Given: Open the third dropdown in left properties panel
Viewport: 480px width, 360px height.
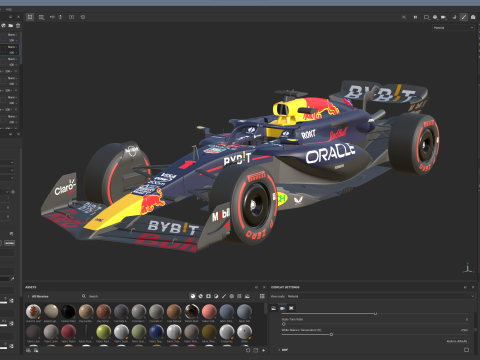Looking at the screenshot, I should click(x=7, y=178).
